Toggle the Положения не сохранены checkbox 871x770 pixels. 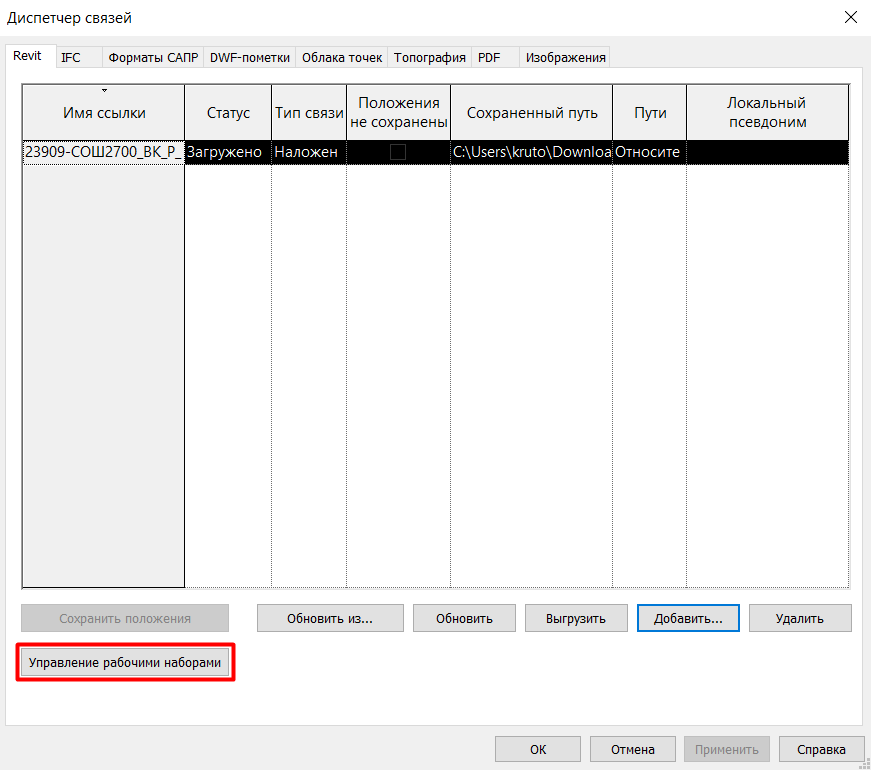(398, 152)
